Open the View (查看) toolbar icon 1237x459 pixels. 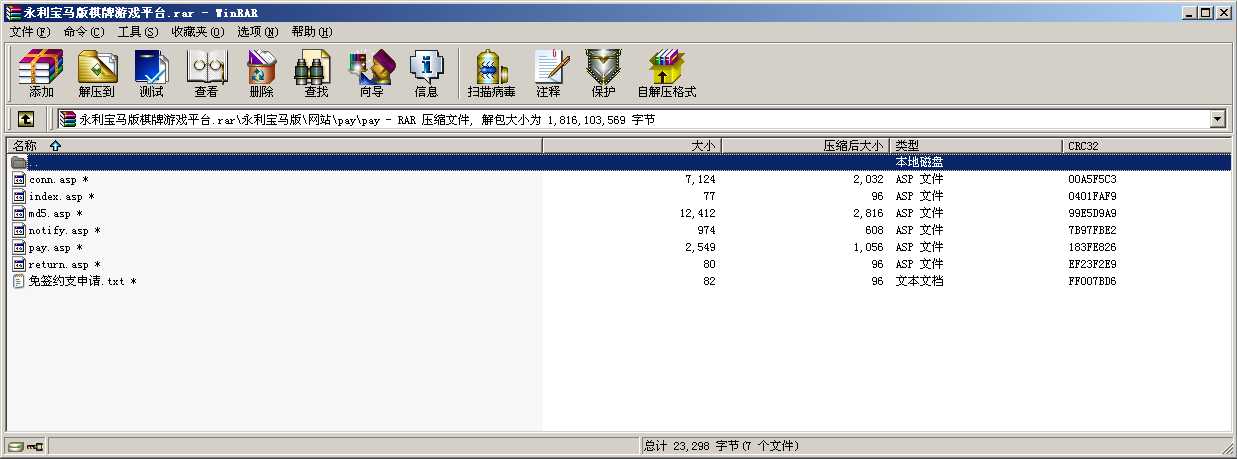pos(206,73)
